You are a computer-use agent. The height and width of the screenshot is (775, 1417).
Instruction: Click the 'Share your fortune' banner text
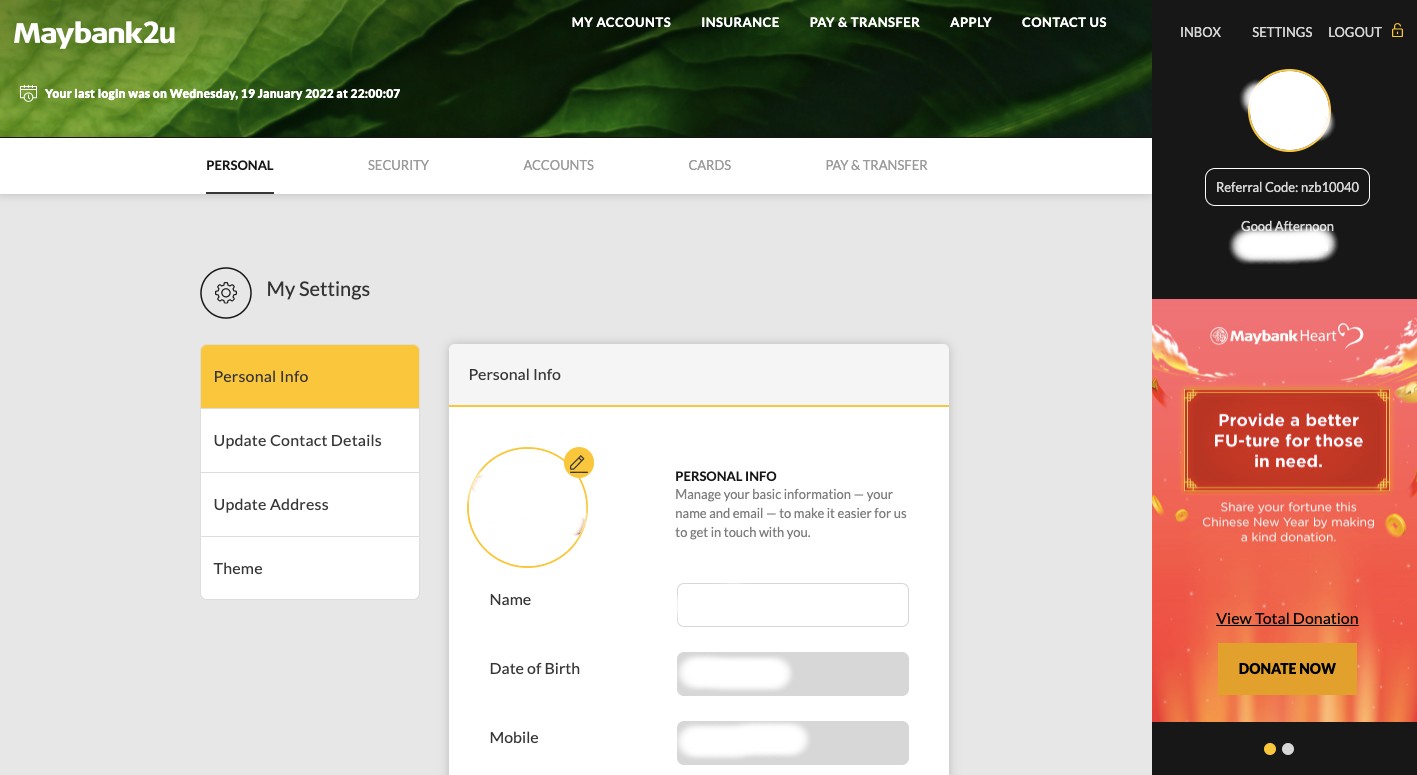click(1288, 522)
